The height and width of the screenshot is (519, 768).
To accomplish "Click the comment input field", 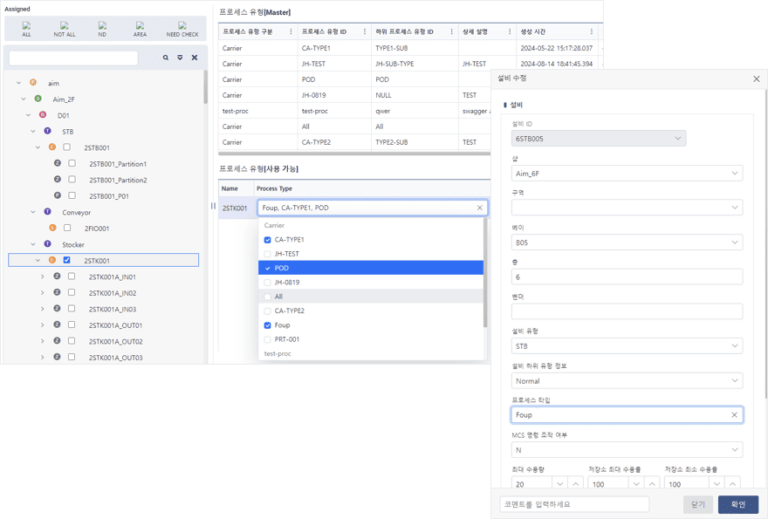I will [574, 504].
